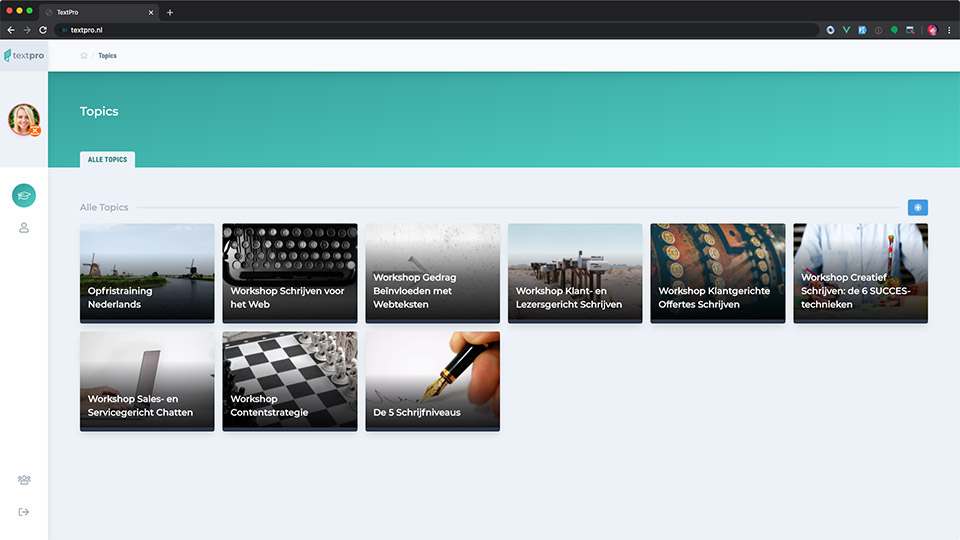This screenshot has height=540, width=960.
Task: Click the home icon in breadcrumb
Action: pos(84,56)
